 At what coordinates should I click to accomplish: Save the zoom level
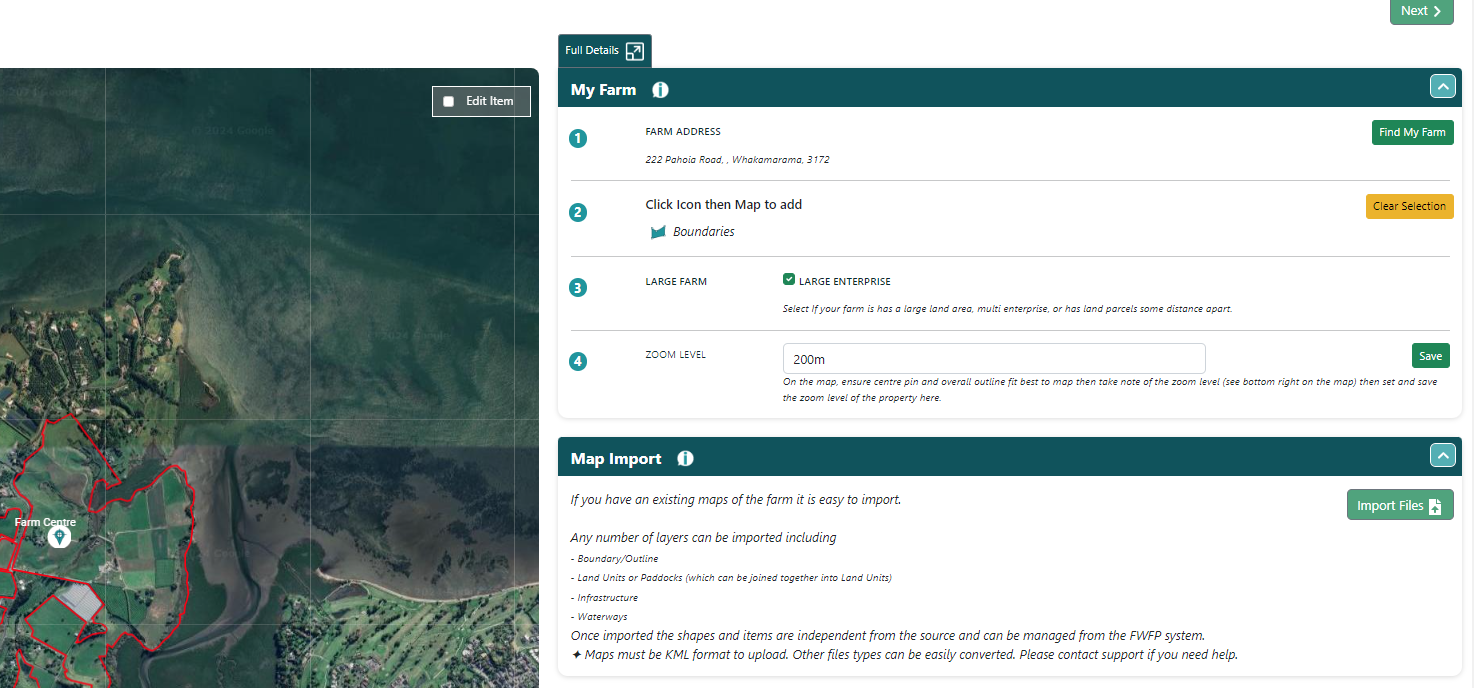[x=1430, y=356]
